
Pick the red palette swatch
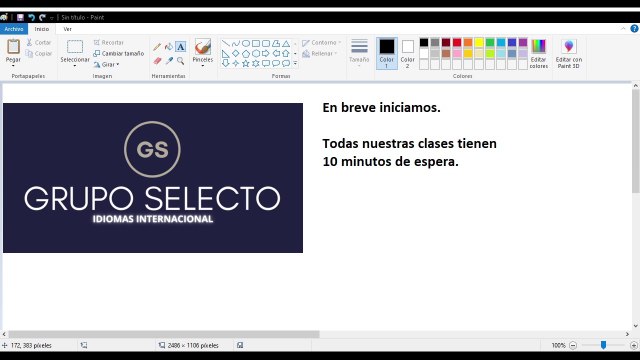[x=457, y=42]
